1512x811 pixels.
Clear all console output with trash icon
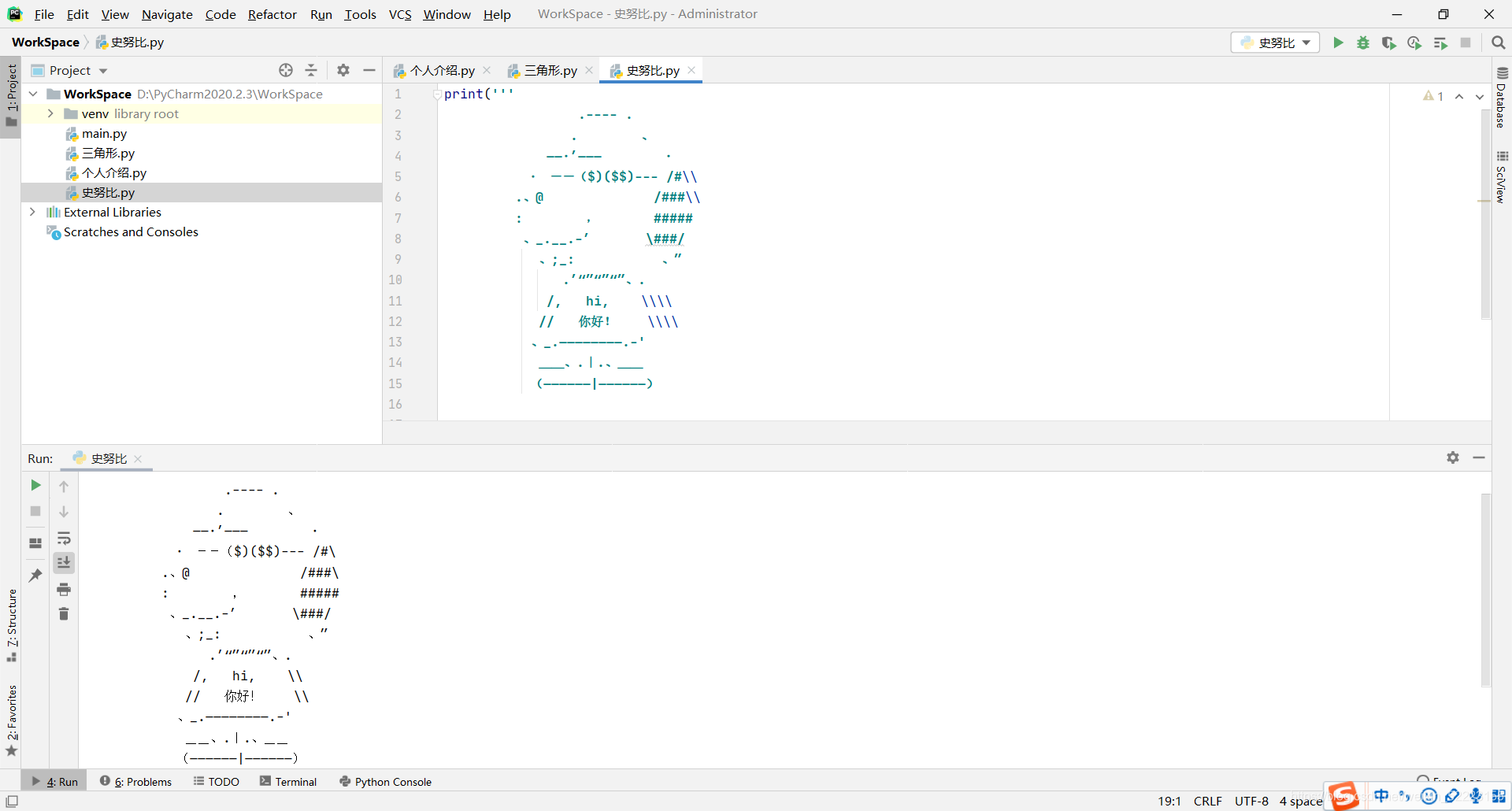point(64,613)
